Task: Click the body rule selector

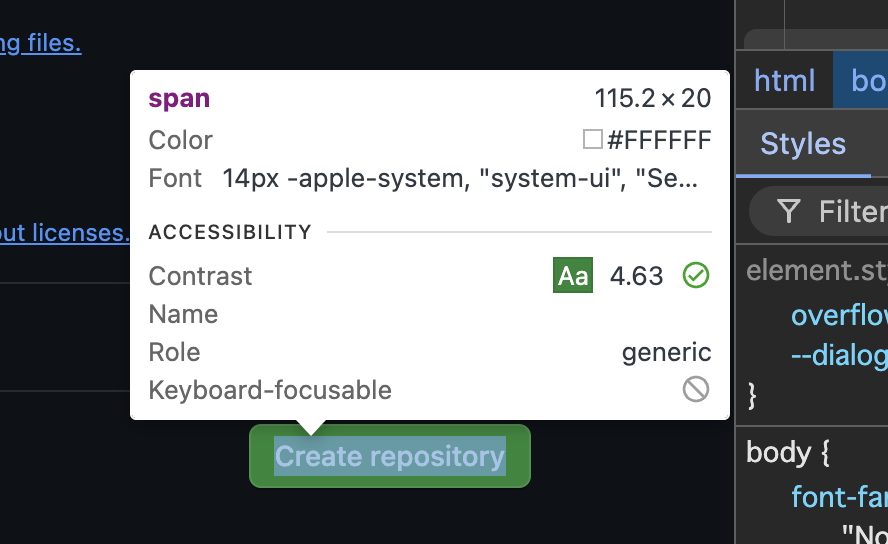Action: 779,452
